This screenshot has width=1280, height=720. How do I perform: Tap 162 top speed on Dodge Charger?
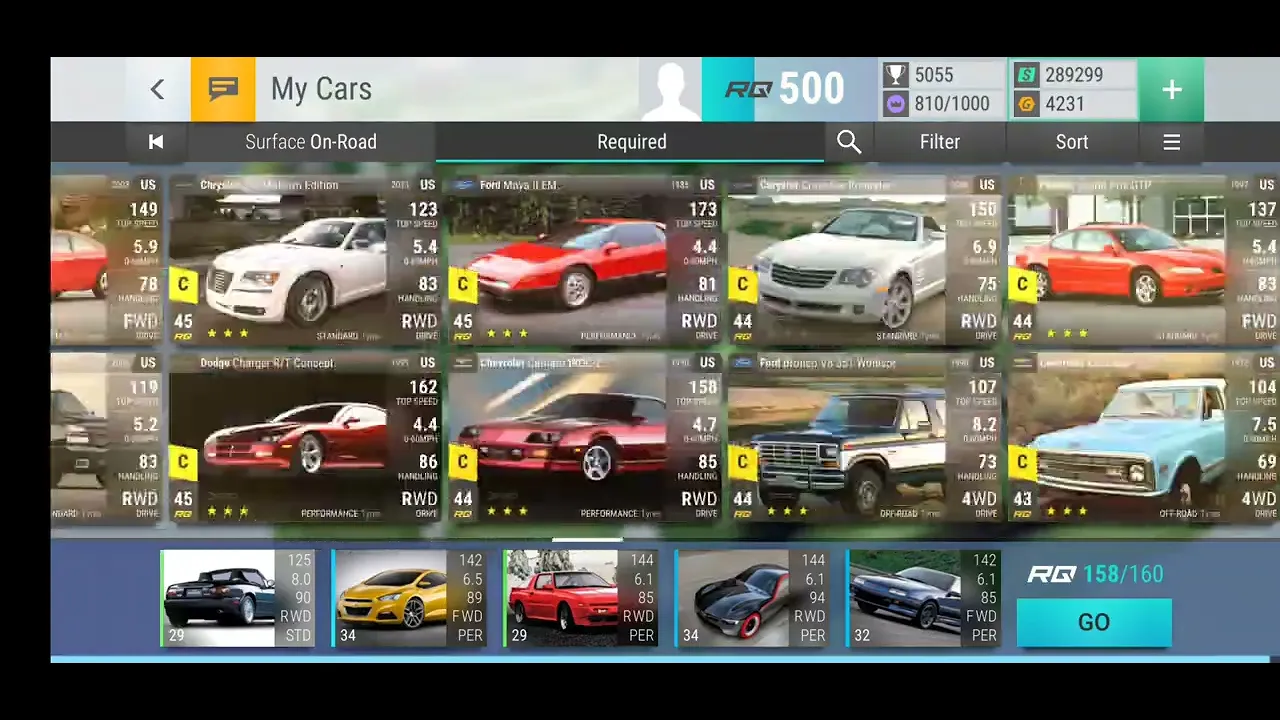click(422, 387)
